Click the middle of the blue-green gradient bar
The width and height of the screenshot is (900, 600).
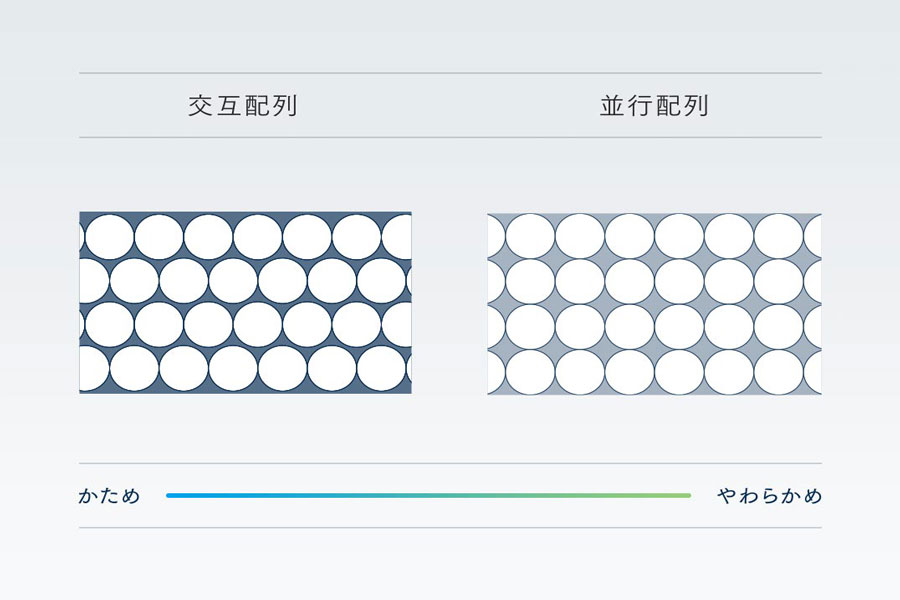428,496
